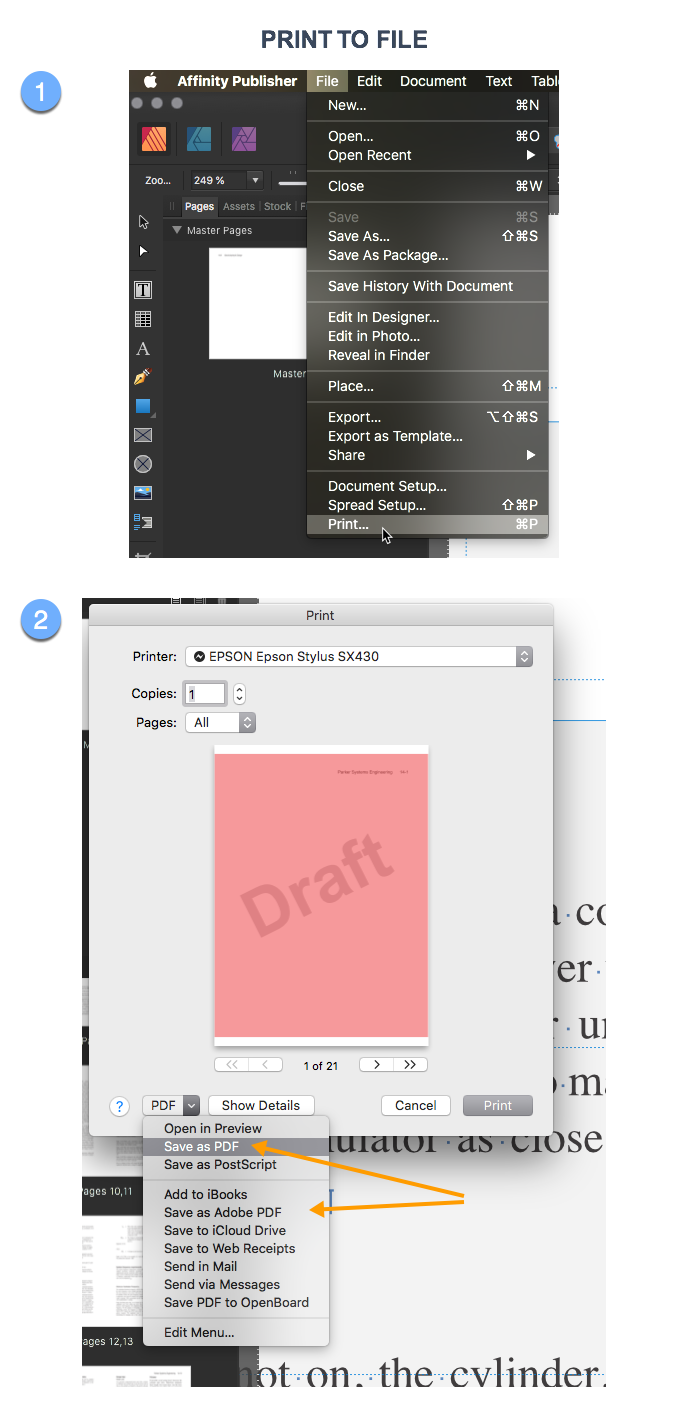Click the PDF dropdown arrow button
Screen dimensions: 688x1427
click(191, 1105)
